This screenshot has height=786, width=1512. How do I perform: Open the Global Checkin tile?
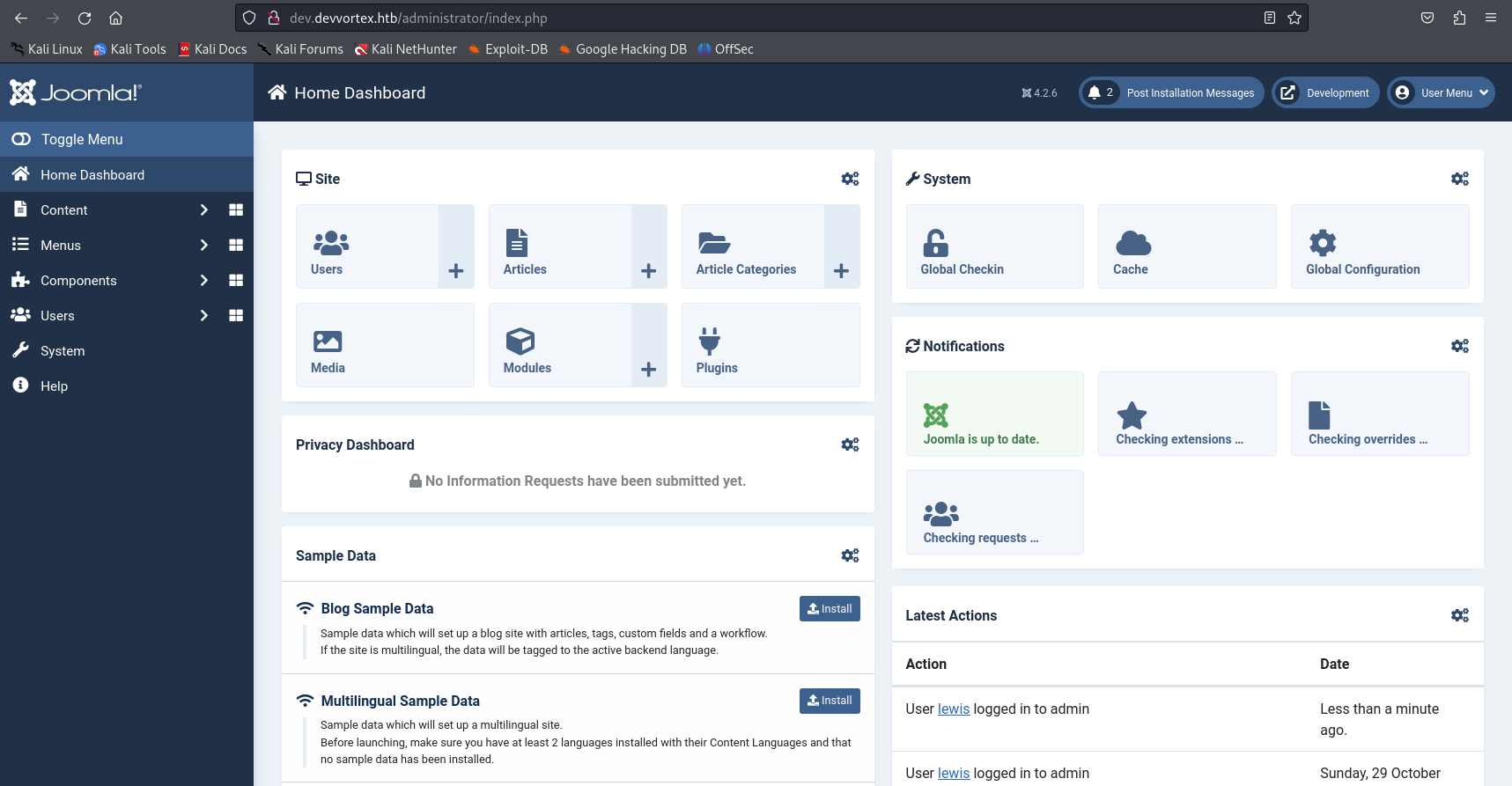[995, 246]
